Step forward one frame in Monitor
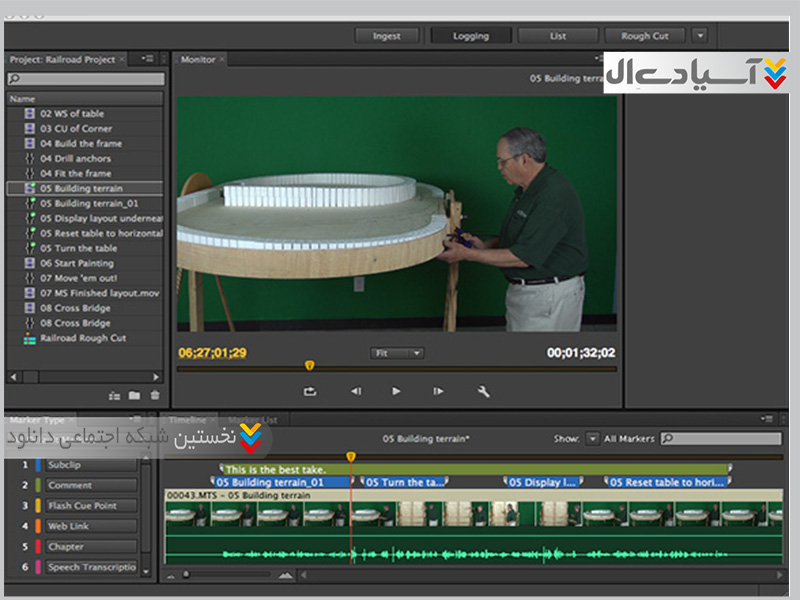 click(x=438, y=392)
